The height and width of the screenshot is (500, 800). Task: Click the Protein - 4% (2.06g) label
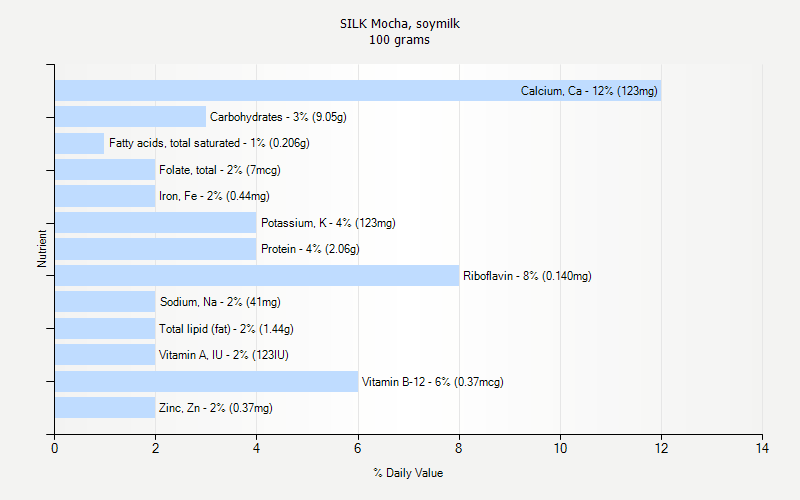[310, 249]
